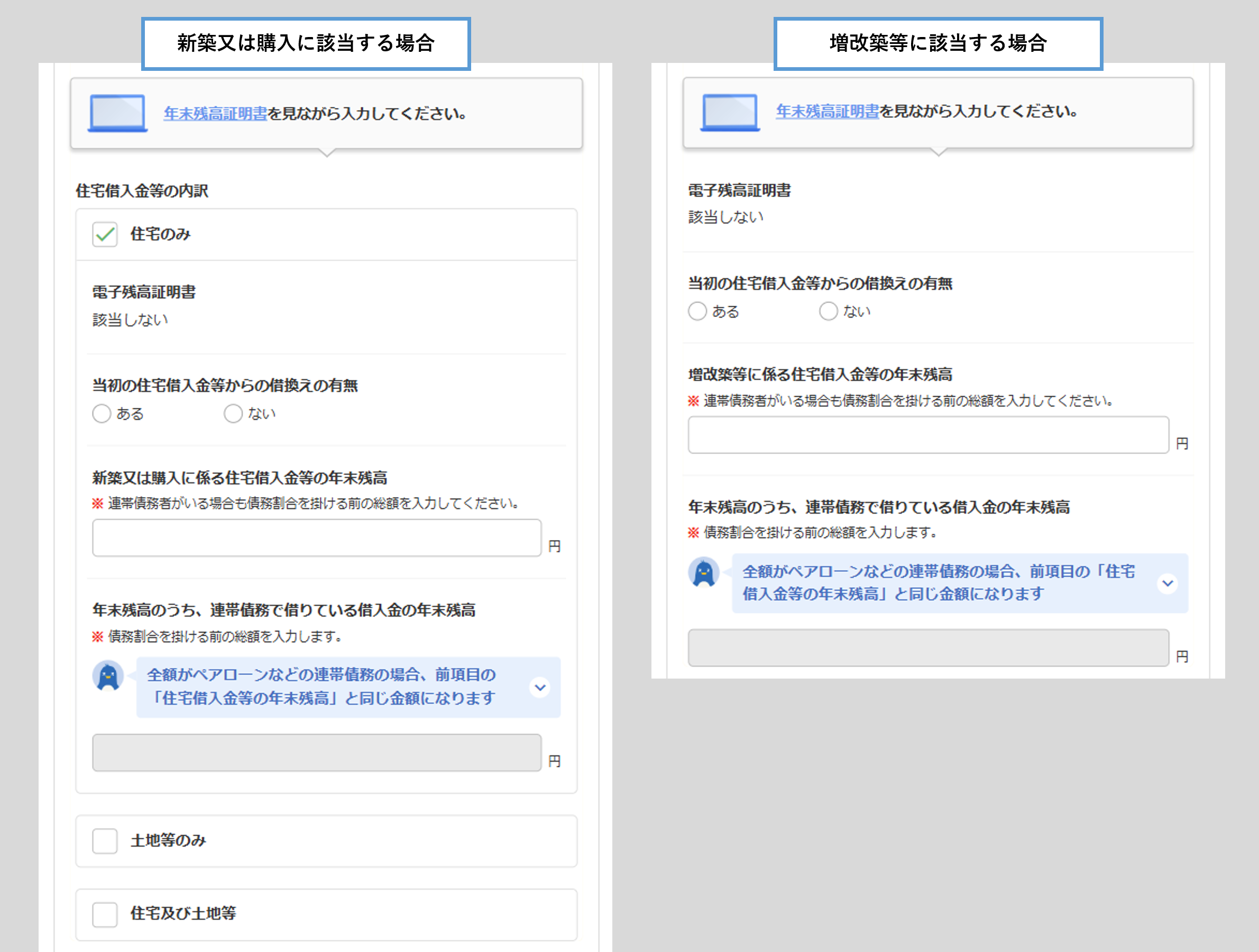This screenshot has width=1259, height=952.
Task: Click penguin mascot icon in left panel
Action: point(108,676)
